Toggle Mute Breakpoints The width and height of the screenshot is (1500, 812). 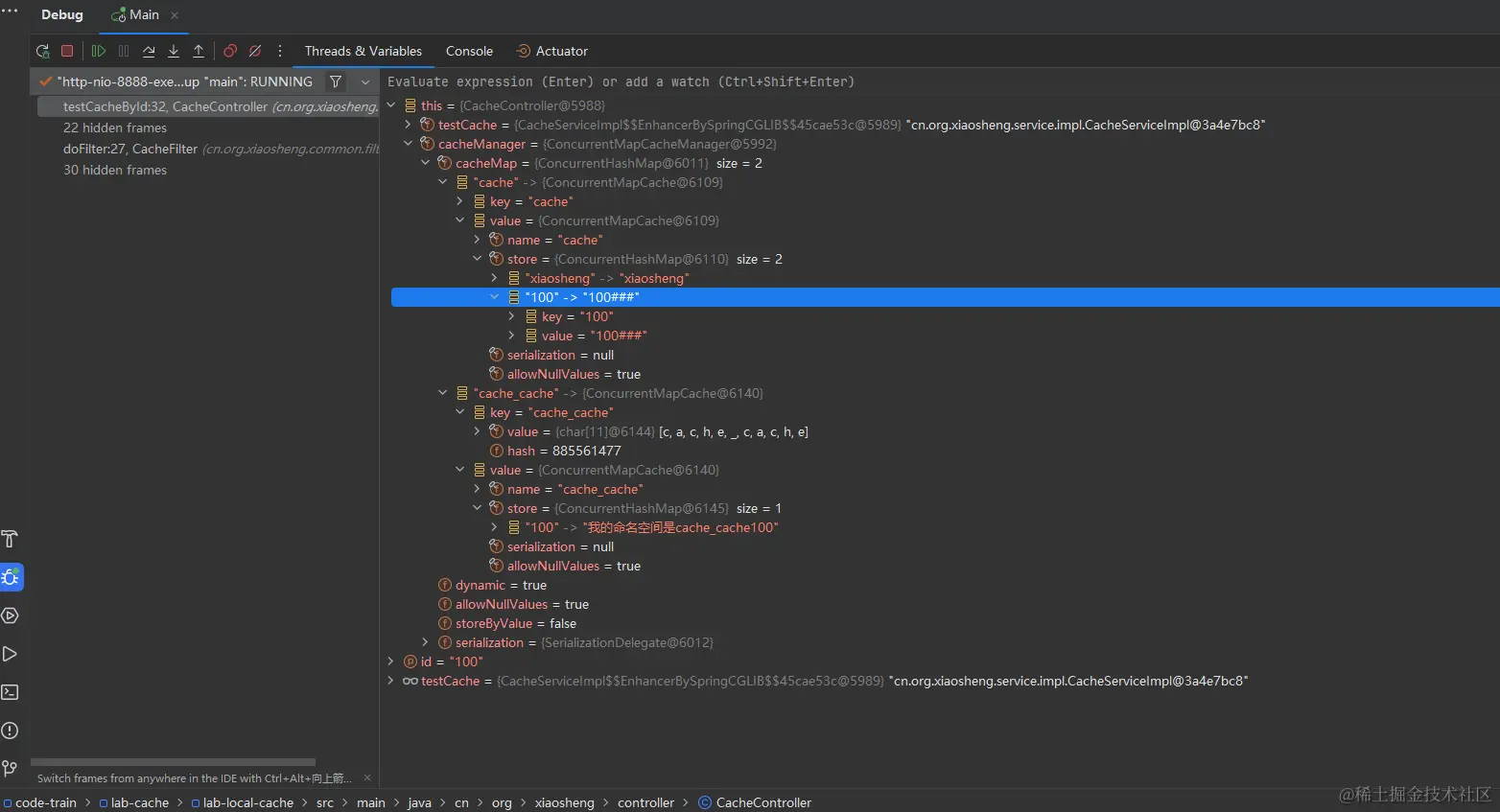pyautogui.click(x=255, y=51)
